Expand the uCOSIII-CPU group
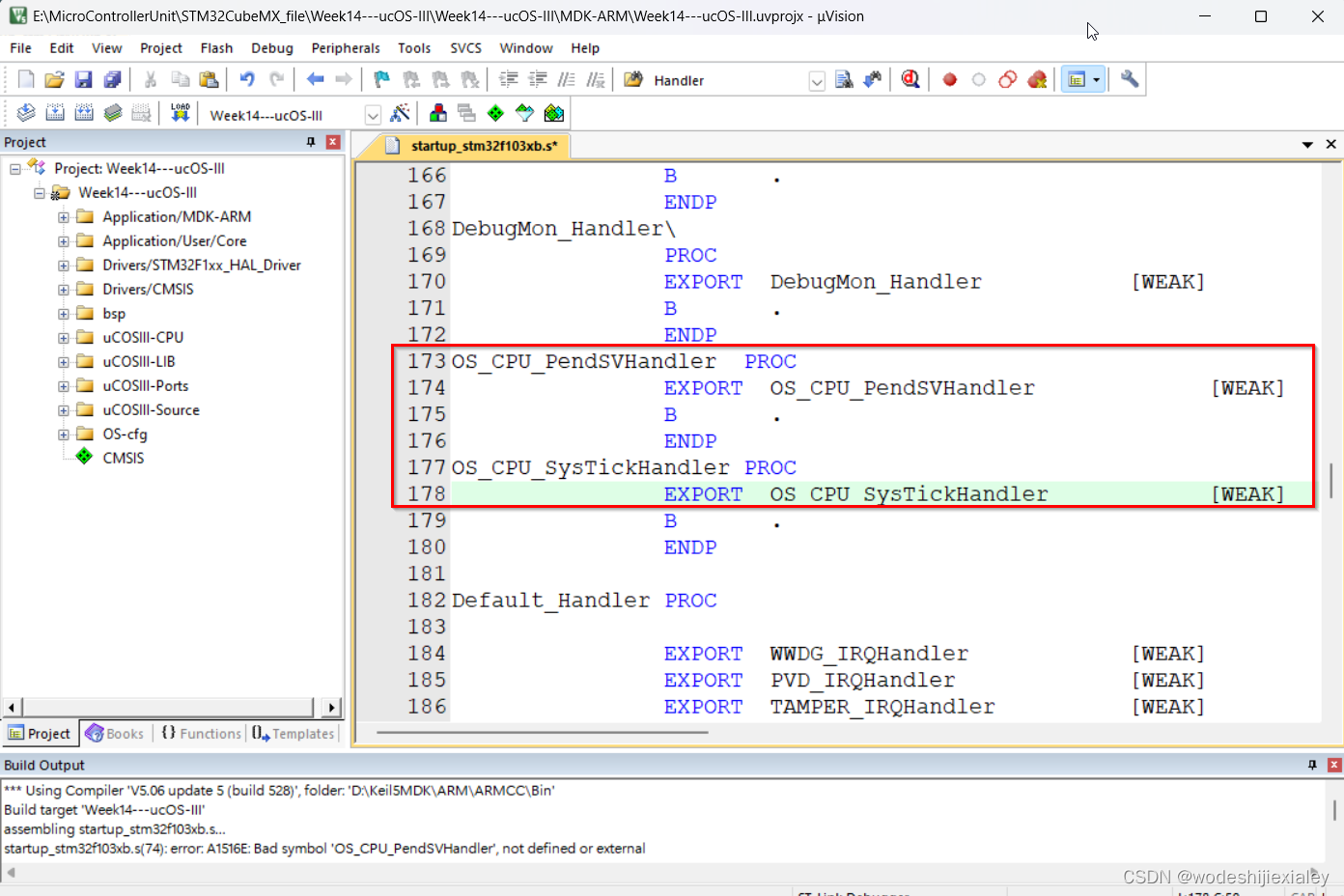This screenshot has height=896, width=1344. click(64, 338)
